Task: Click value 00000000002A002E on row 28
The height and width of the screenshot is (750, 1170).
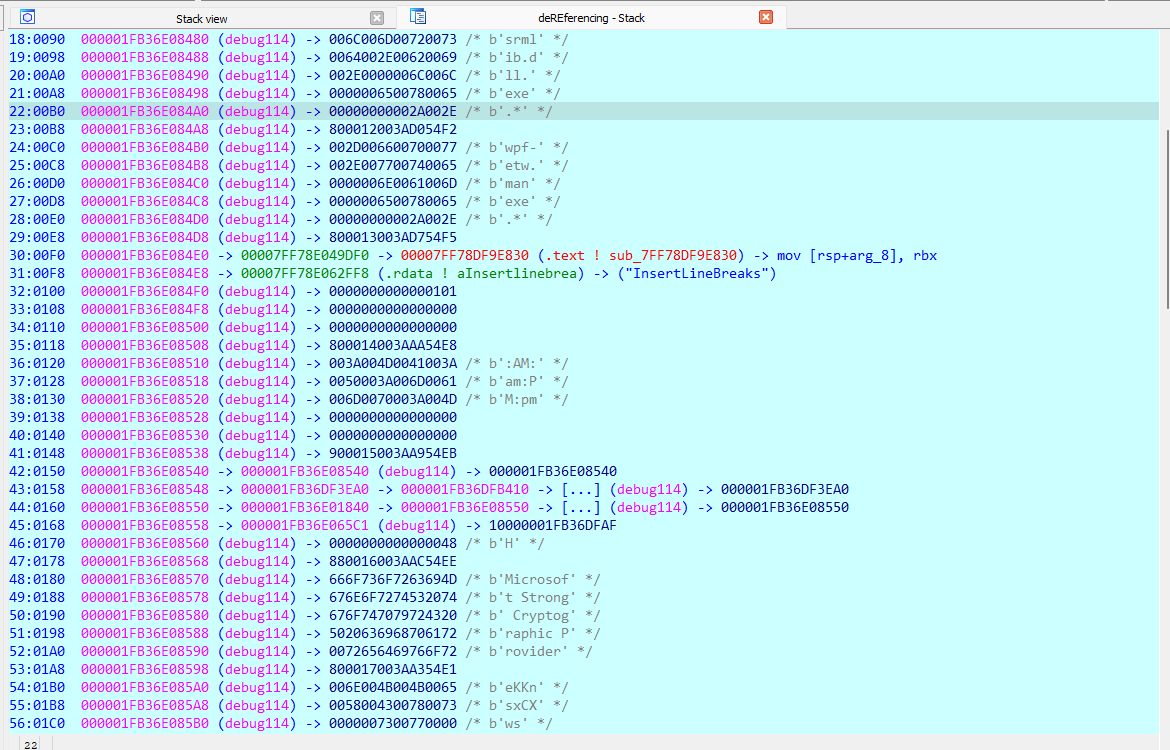Action: click(x=392, y=219)
